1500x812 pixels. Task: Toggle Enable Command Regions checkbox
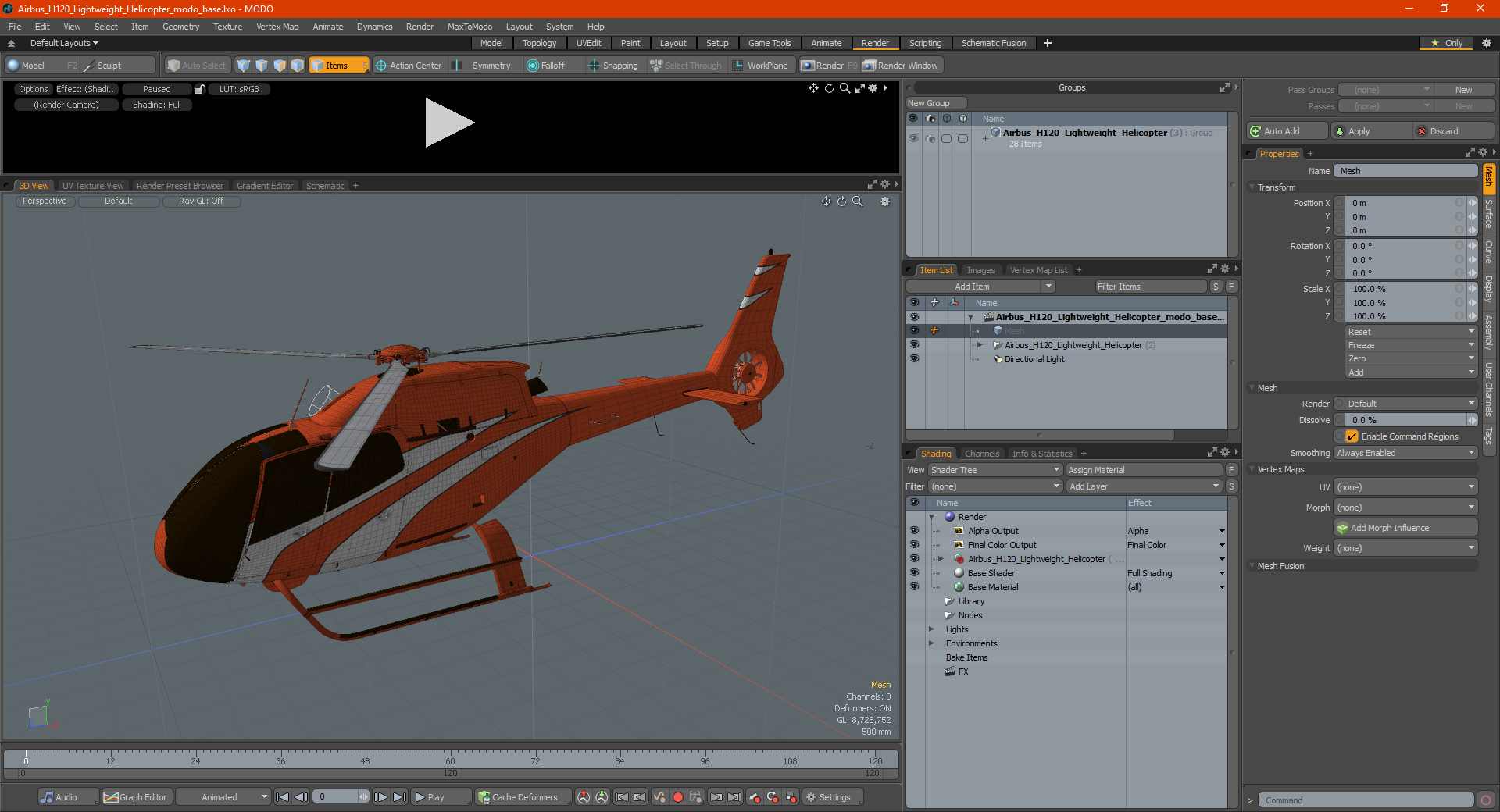(1352, 436)
